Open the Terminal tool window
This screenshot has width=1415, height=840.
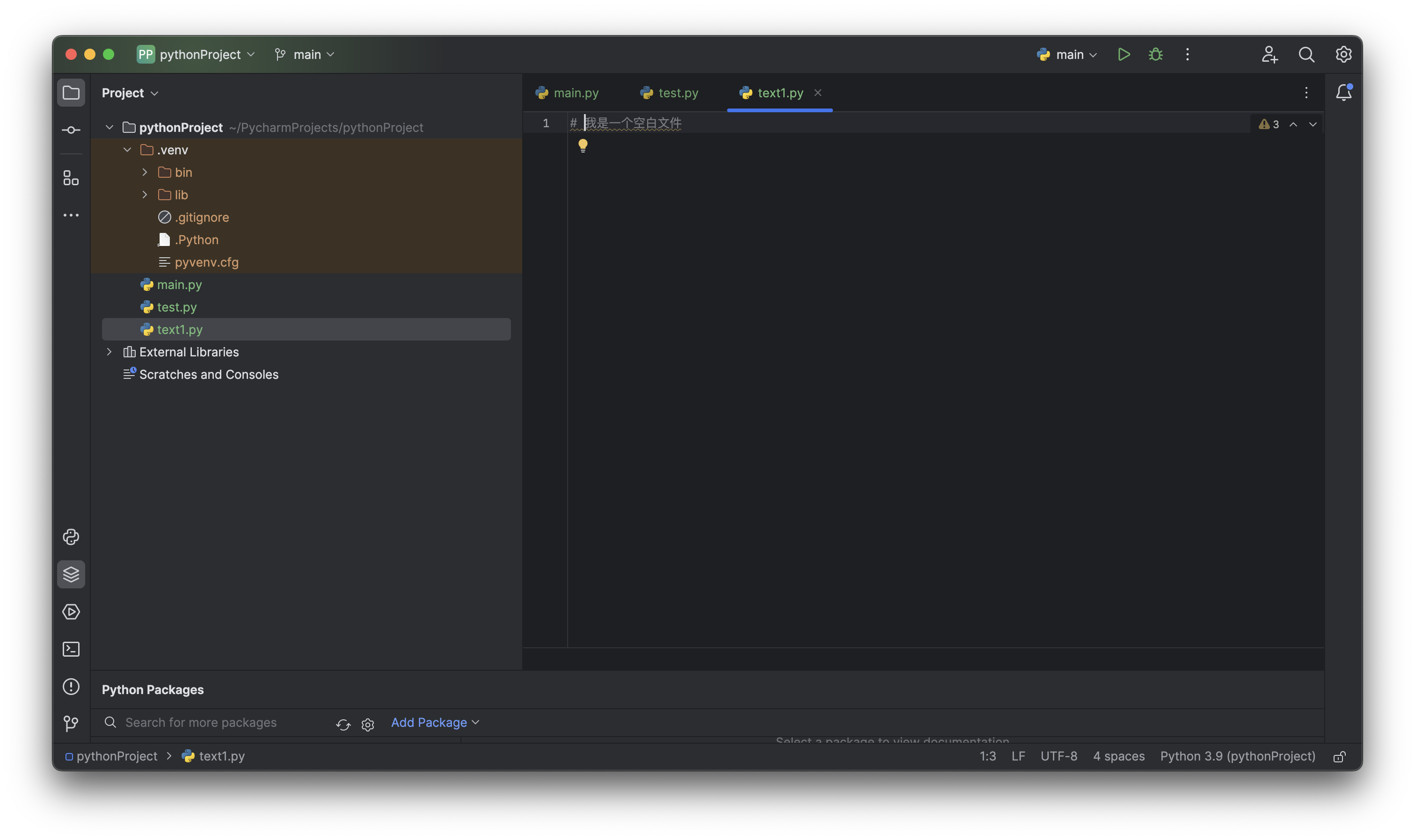71,649
